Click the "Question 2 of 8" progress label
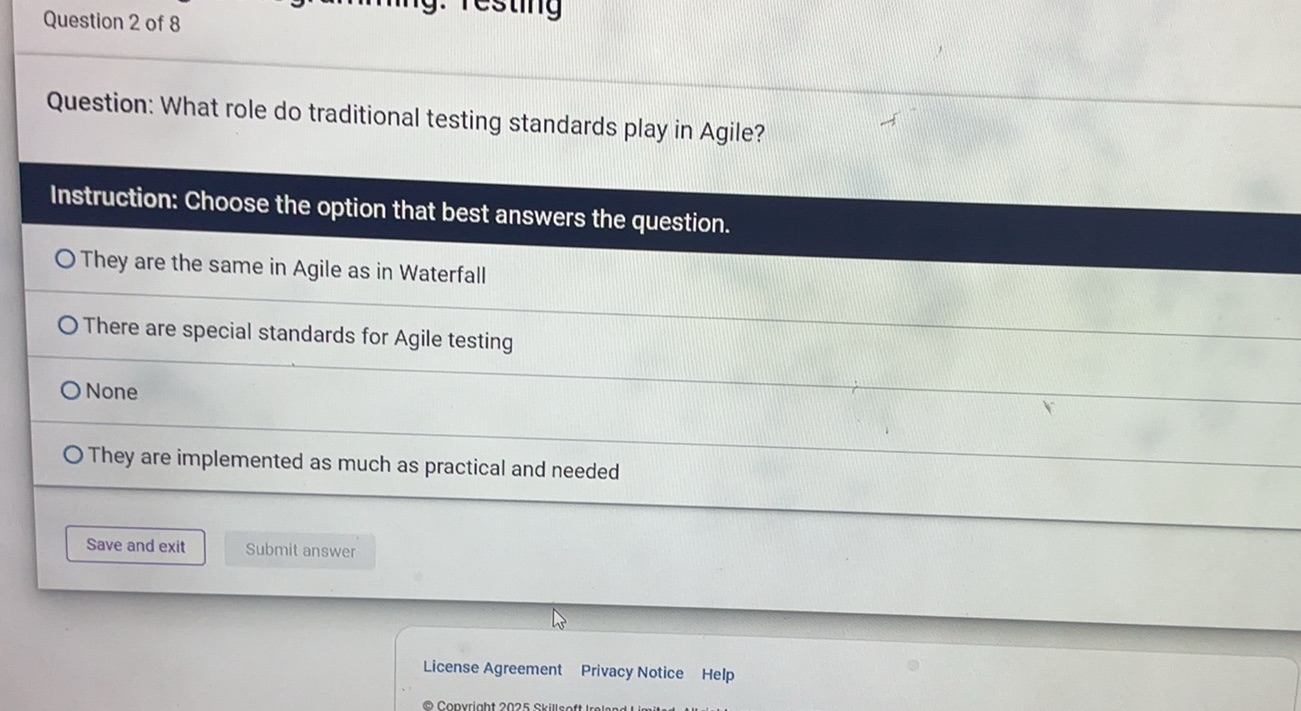This screenshot has height=711, width=1301. (109, 22)
